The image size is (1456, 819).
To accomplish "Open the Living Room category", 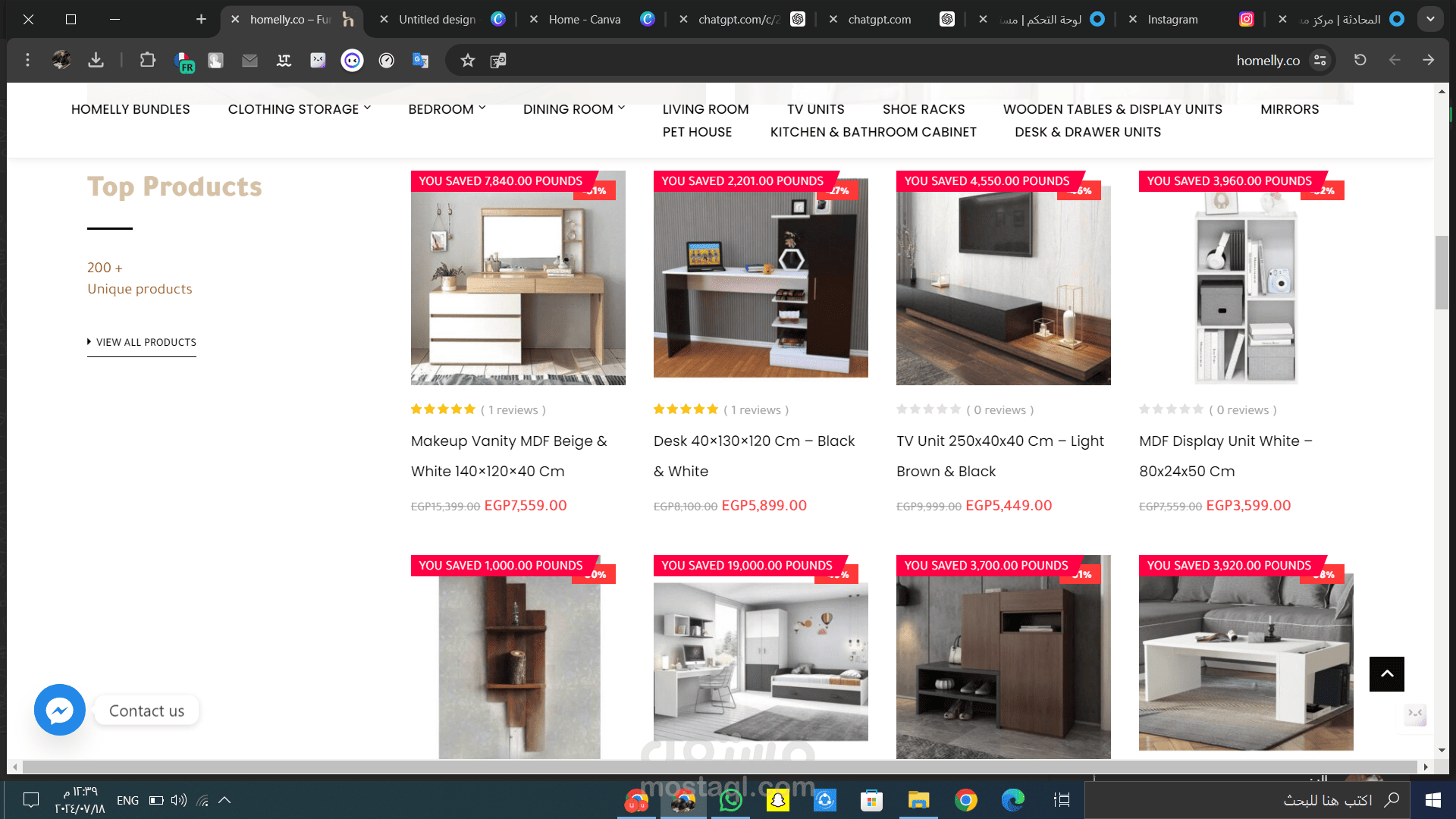I will tap(705, 109).
